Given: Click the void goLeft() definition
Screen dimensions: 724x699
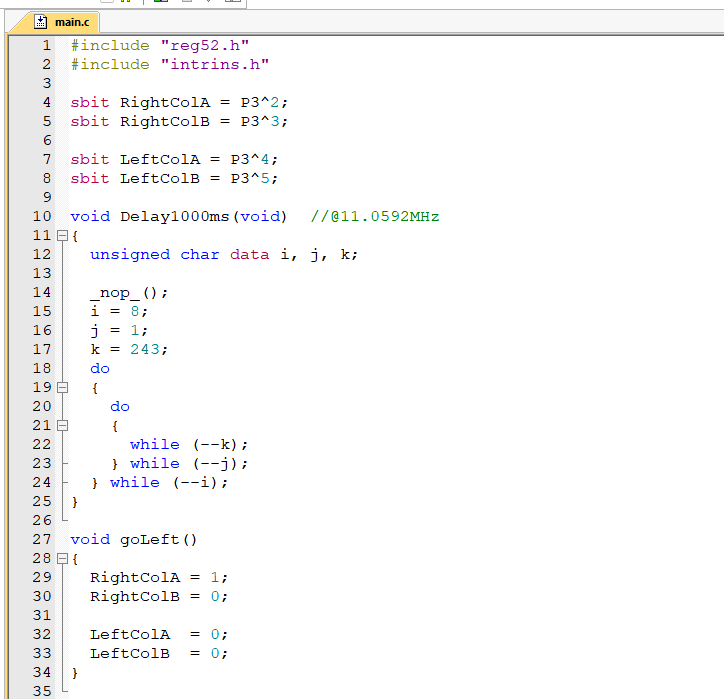Looking at the screenshot, I should click(x=134, y=539).
